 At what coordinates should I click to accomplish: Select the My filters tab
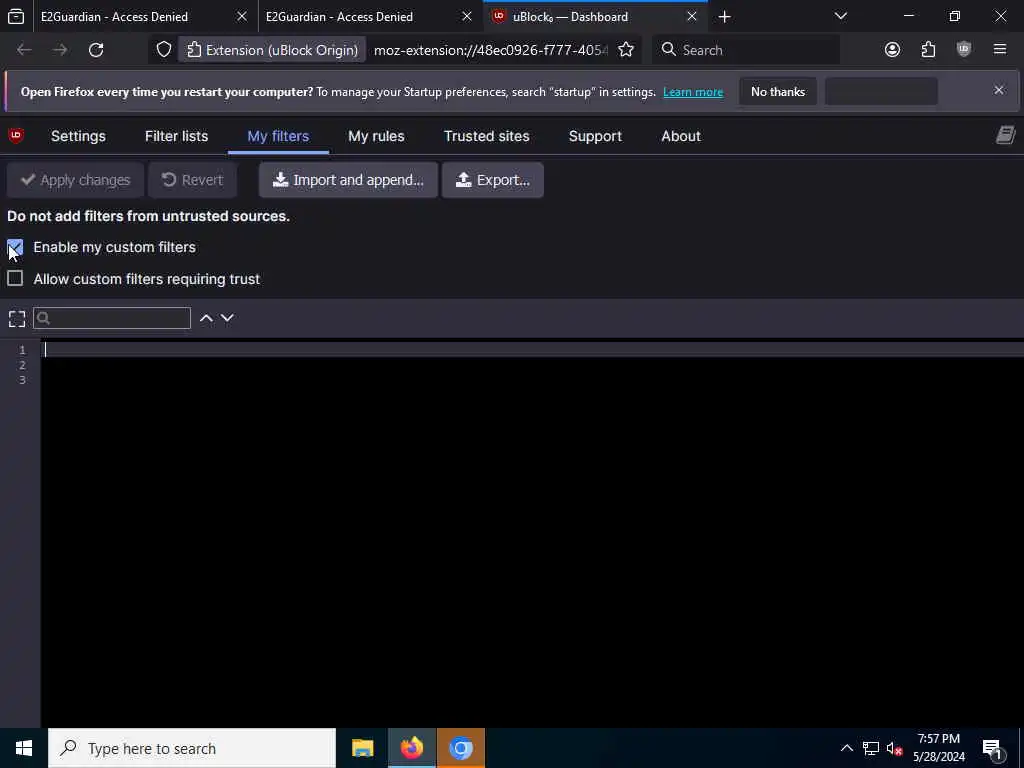278,136
